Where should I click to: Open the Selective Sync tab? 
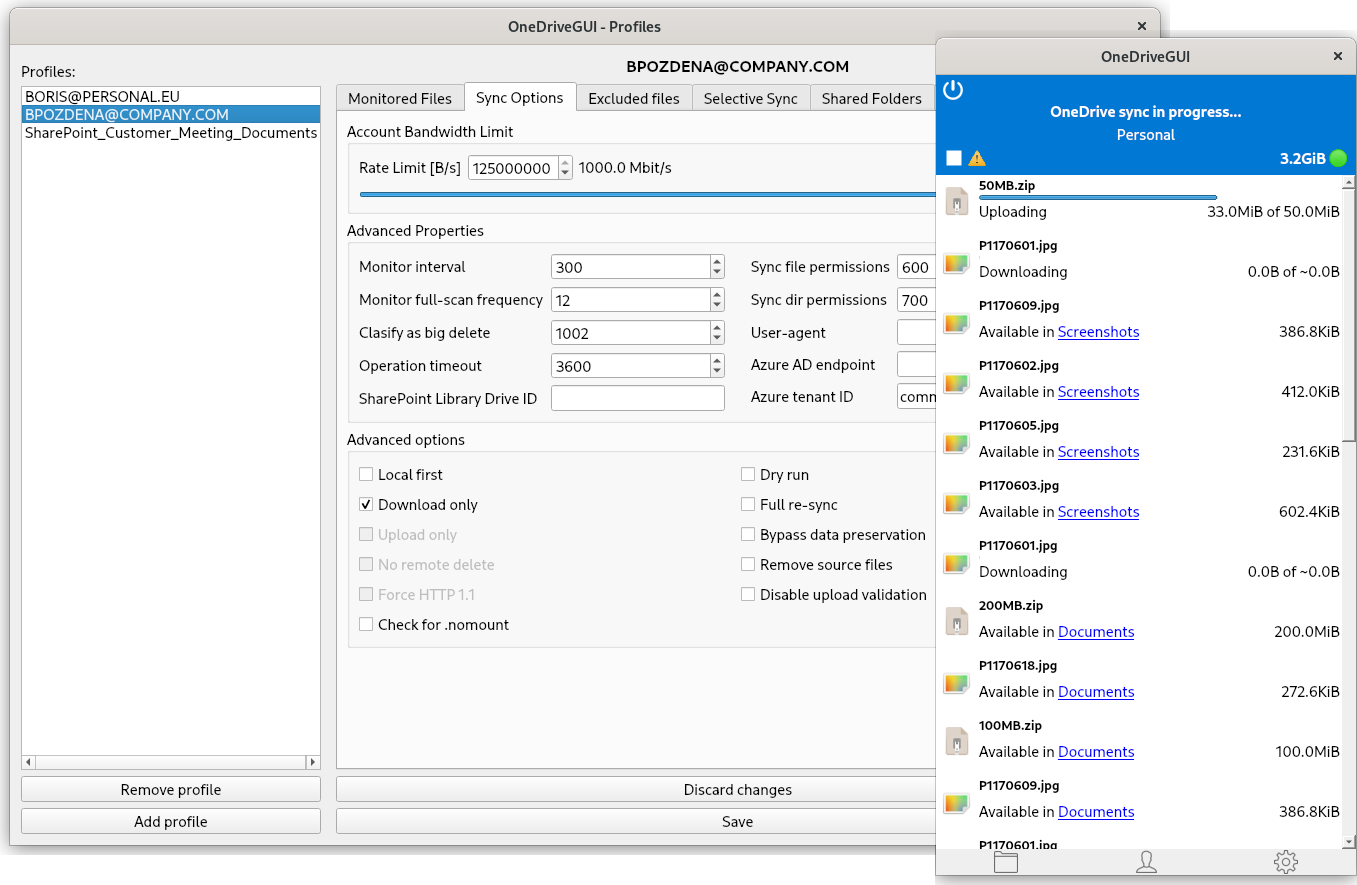751,98
